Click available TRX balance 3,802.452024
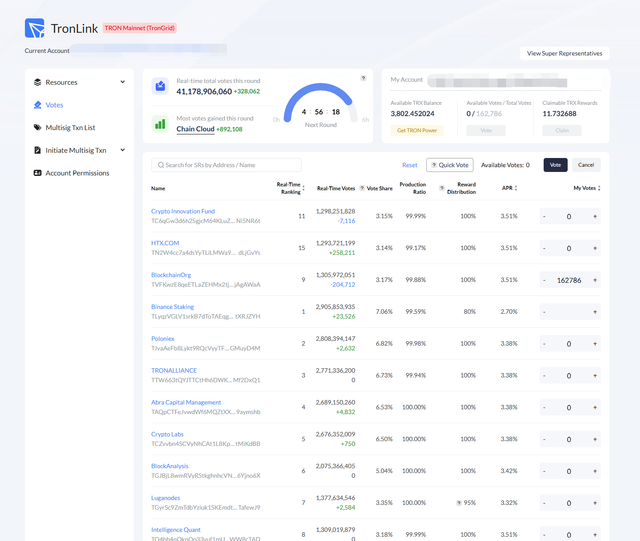Image resolution: width=640 pixels, height=541 pixels. (412, 114)
